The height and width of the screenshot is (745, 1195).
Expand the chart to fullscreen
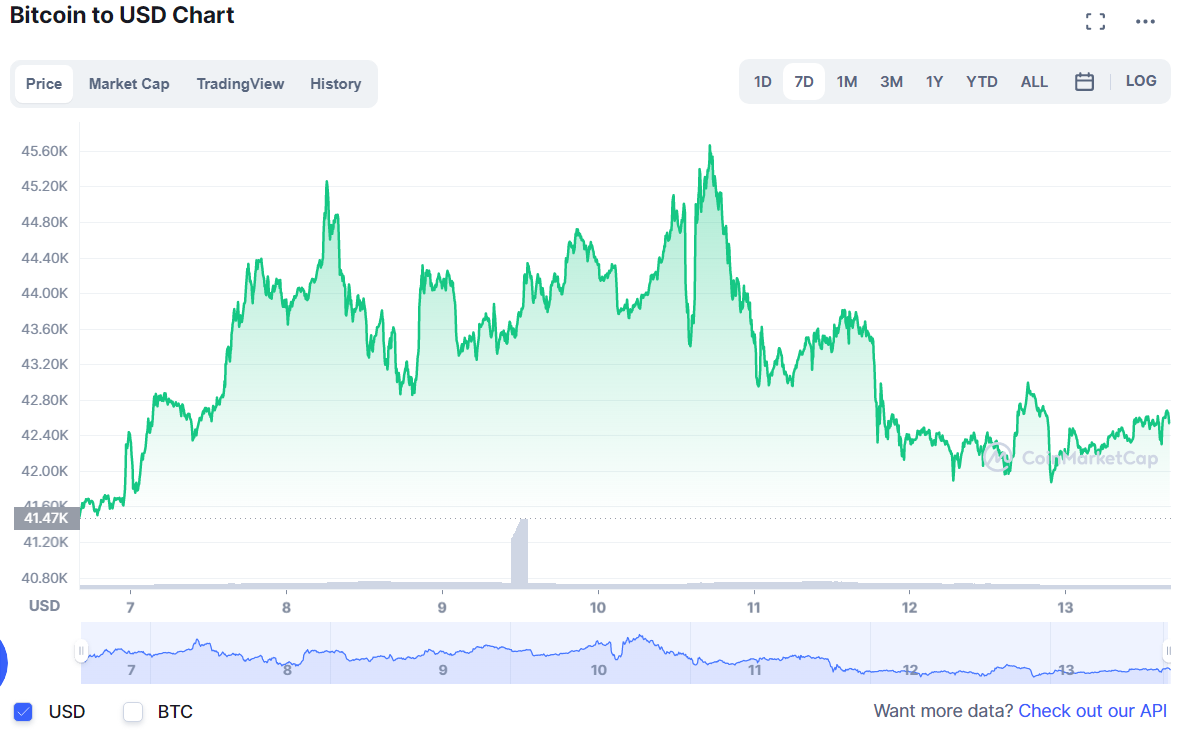click(x=1096, y=20)
